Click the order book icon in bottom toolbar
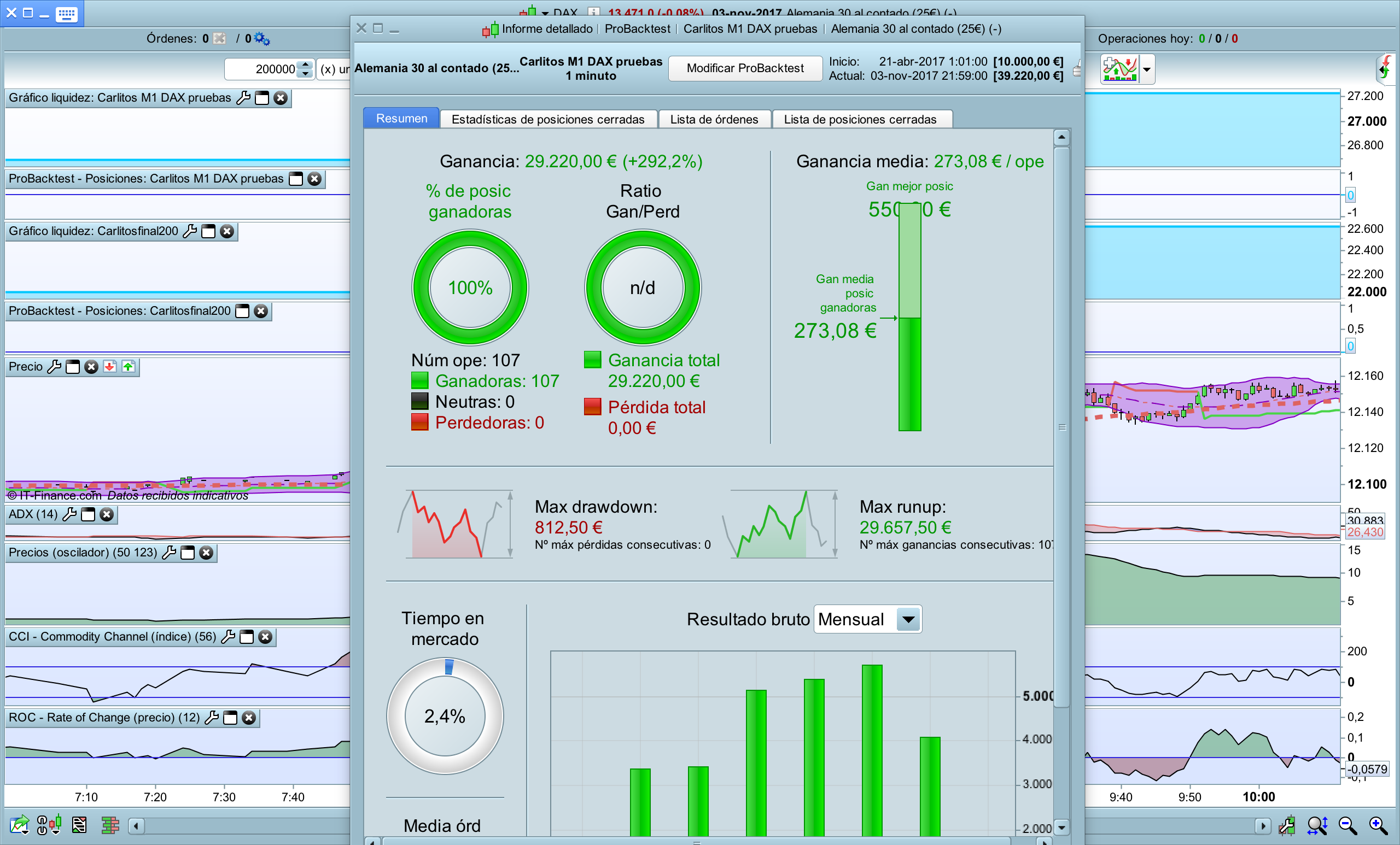This screenshot has width=1400, height=845. [110, 825]
